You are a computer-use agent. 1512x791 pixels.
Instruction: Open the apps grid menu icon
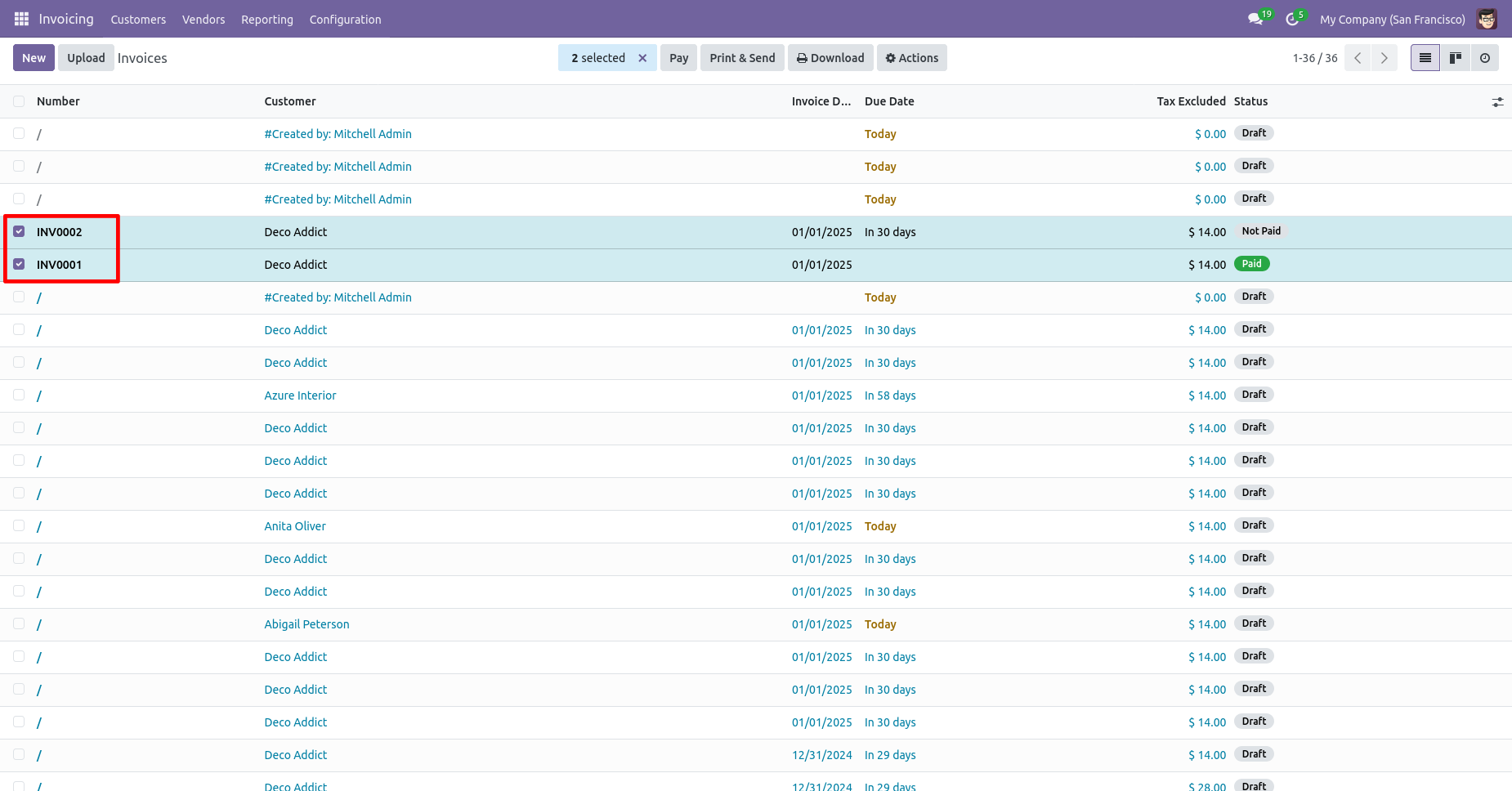(x=21, y=19)
